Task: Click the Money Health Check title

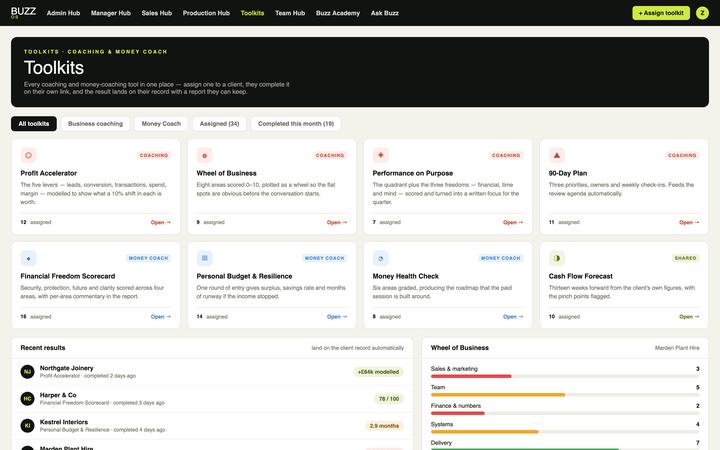Action: tap(405, 276)
